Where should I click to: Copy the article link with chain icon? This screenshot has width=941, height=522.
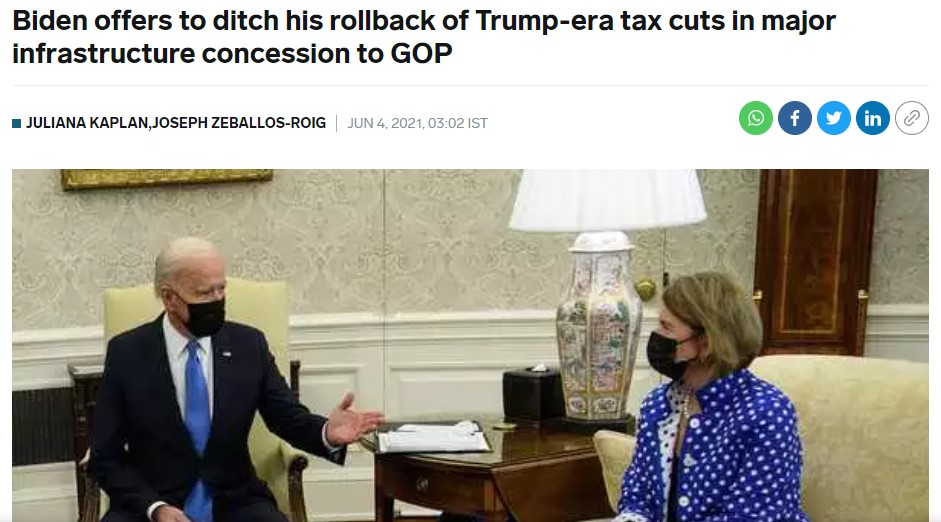coord(912,118)
